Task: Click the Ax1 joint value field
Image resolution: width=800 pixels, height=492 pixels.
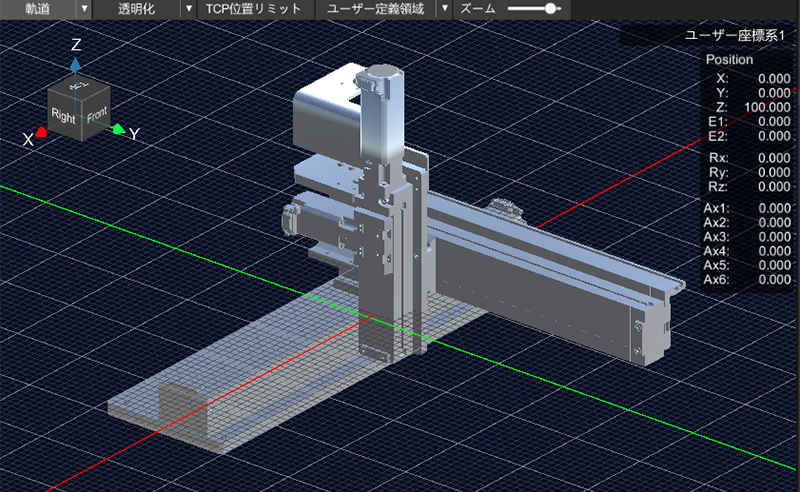Action: pyautogui.click(x=773, y=208)
